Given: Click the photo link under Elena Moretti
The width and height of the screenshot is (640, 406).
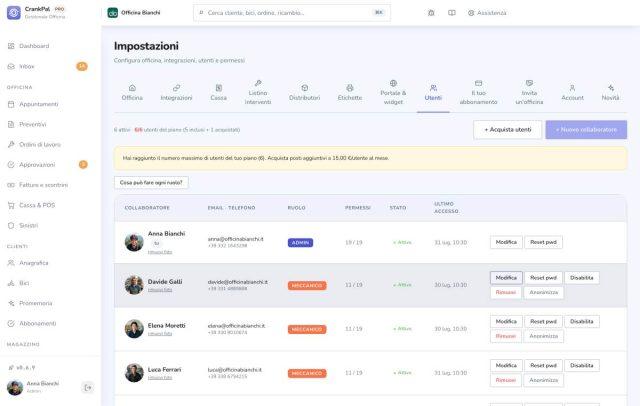Looking at the screenshot, I should 160,334.
